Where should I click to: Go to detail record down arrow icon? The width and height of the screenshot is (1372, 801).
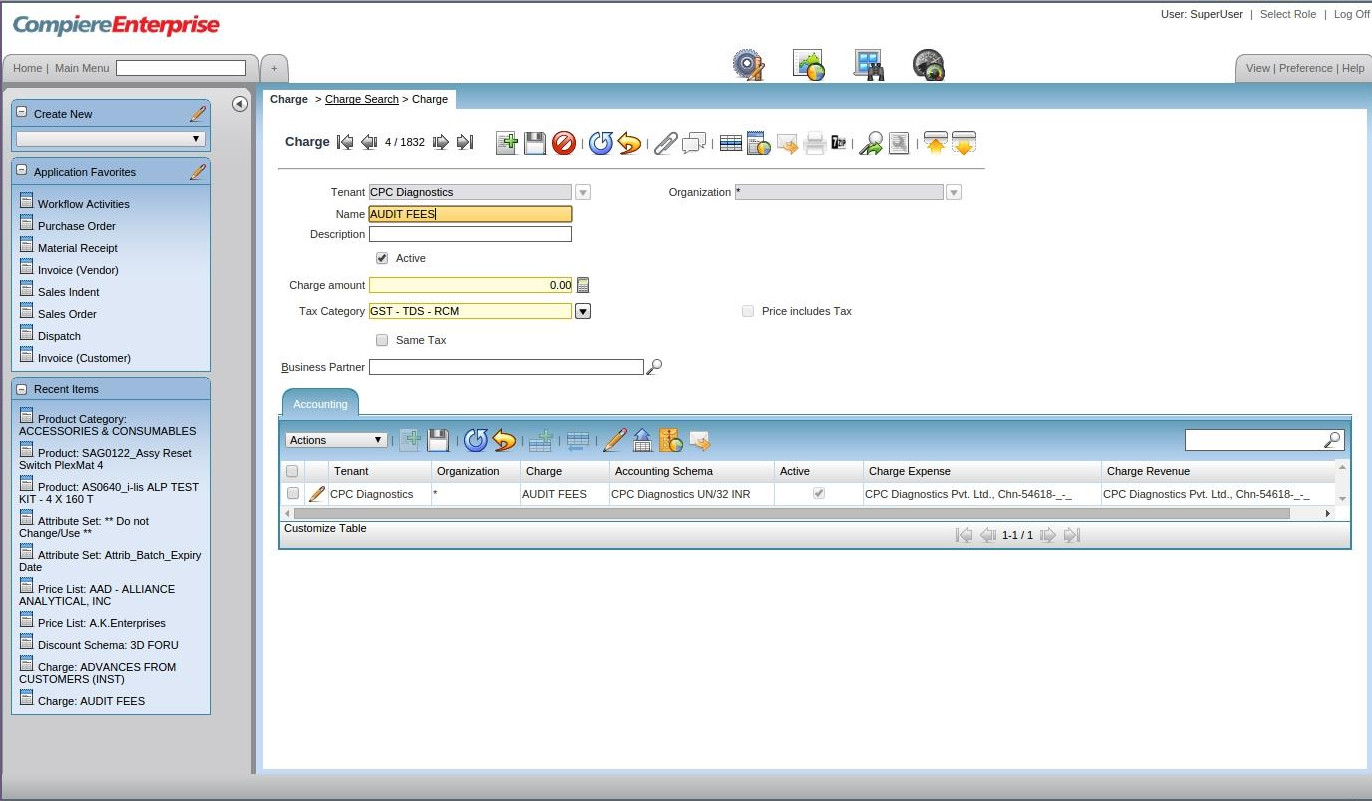click(x=963, y=143)
